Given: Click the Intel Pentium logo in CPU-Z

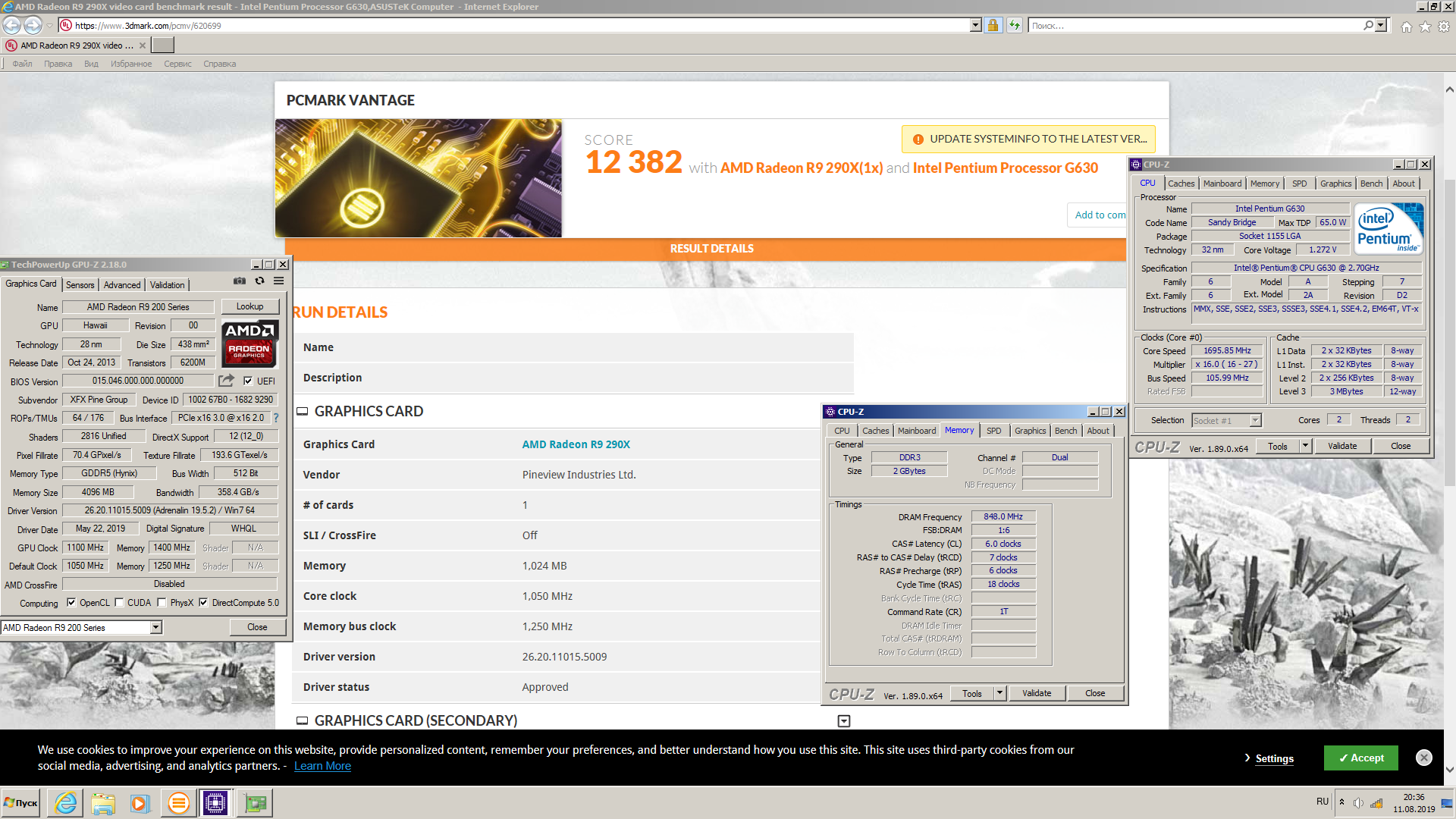Looking at the screenshot, I should pyautogui.click(x=1389, y=228).
